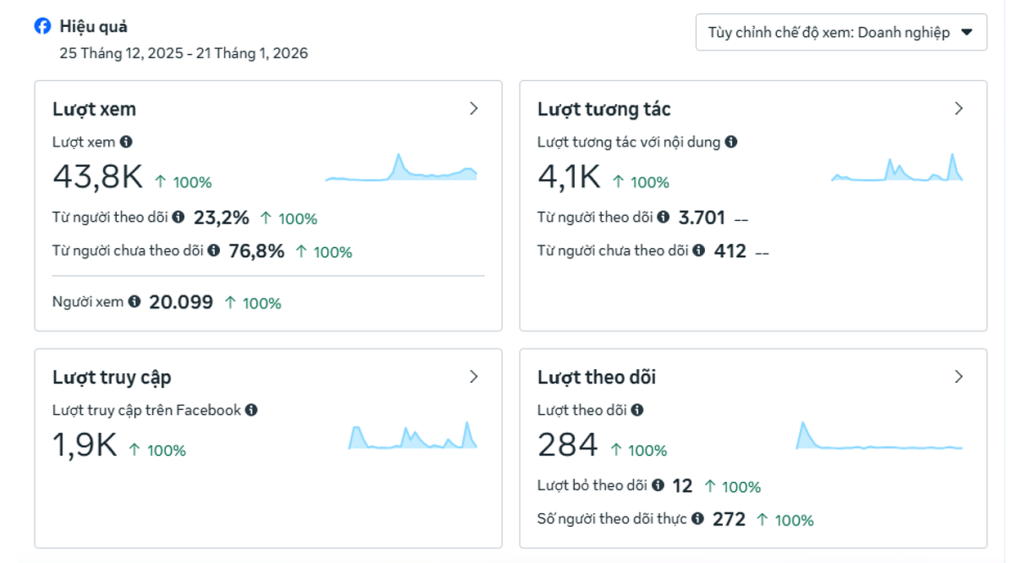Click info icon beside Lượt tương tác với nội dung
Viewport: 1024px width, 563px height.
tap(731, 142)
